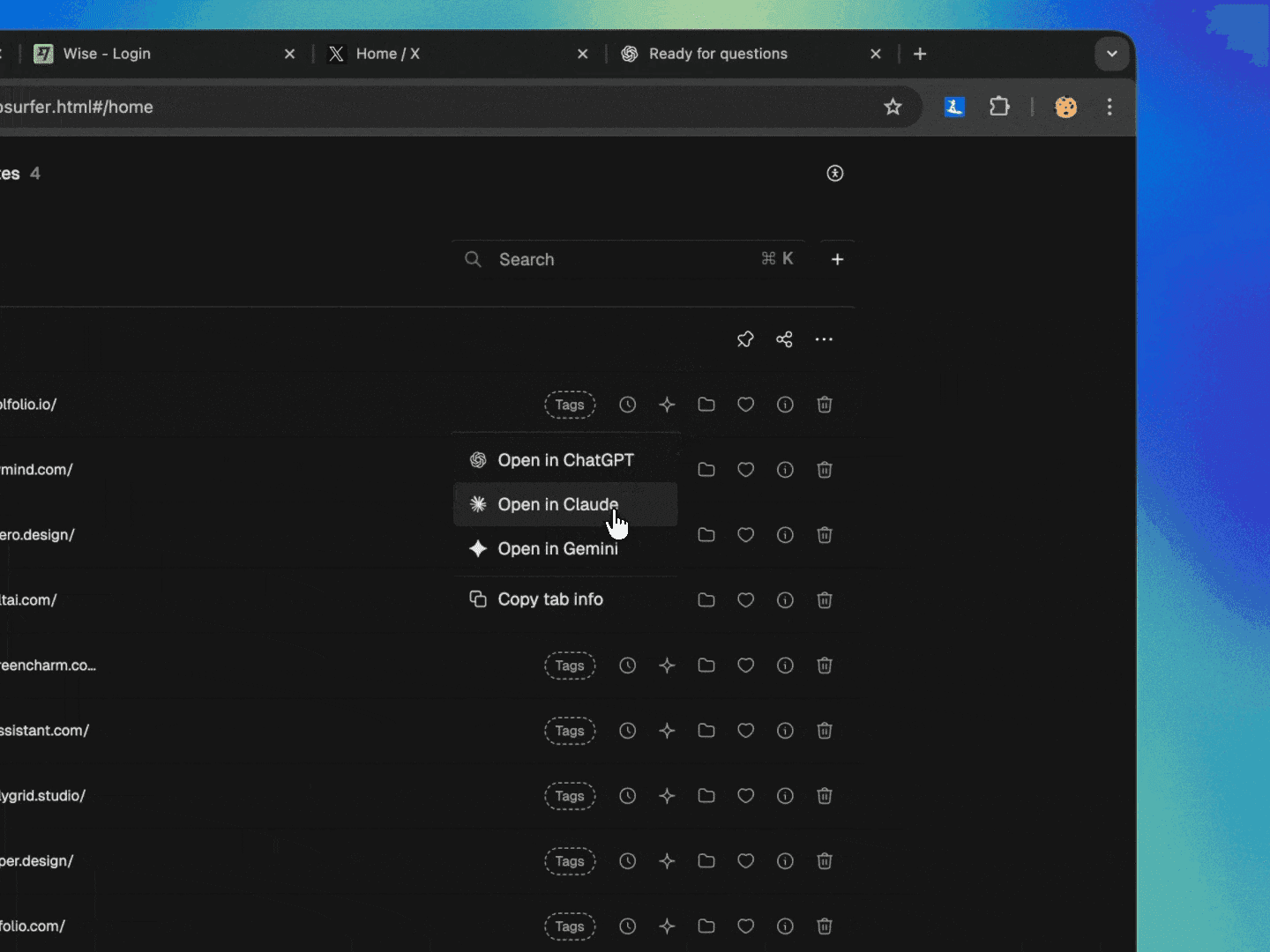Delete the ero.design tab
The width and height of the screenshot is (1270, 952).
pyautogui.click(x=825, y=535)
